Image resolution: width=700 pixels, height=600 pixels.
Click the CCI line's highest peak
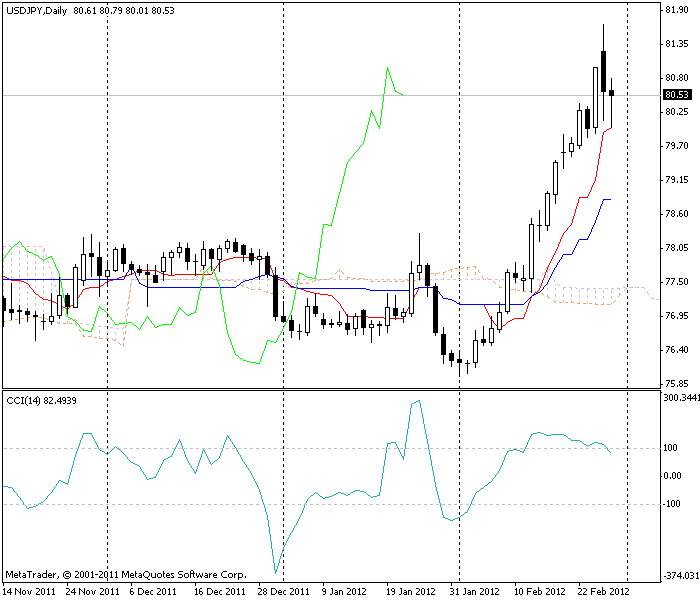418,401
